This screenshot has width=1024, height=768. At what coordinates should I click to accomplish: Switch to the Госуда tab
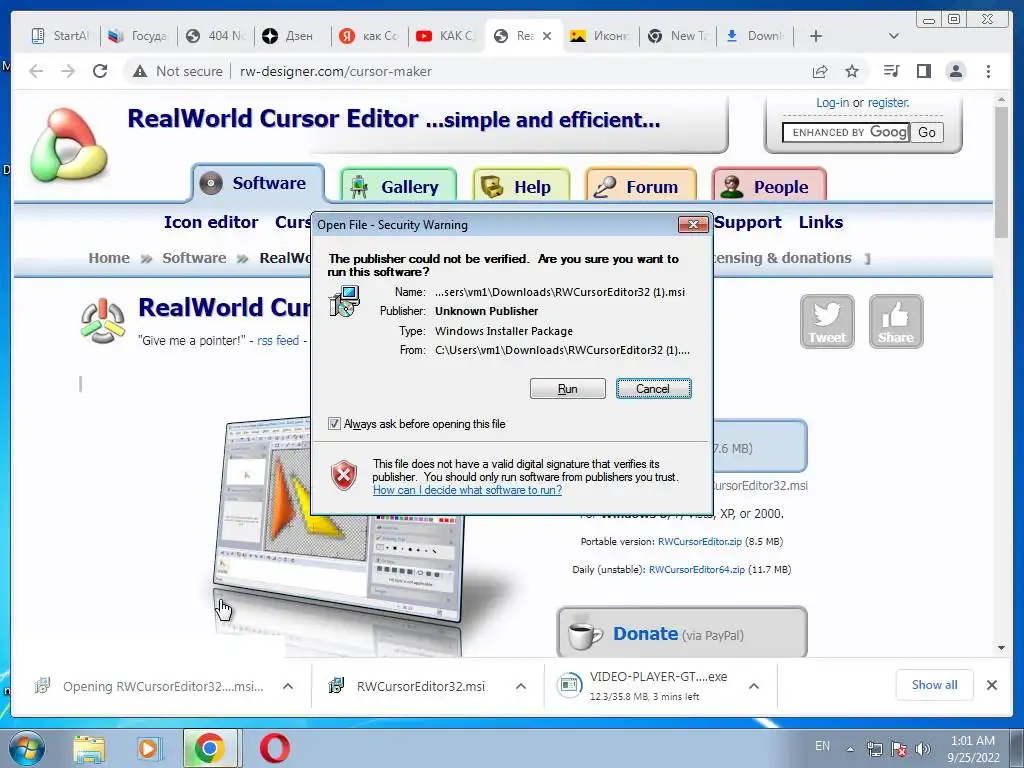coord(138,36)
